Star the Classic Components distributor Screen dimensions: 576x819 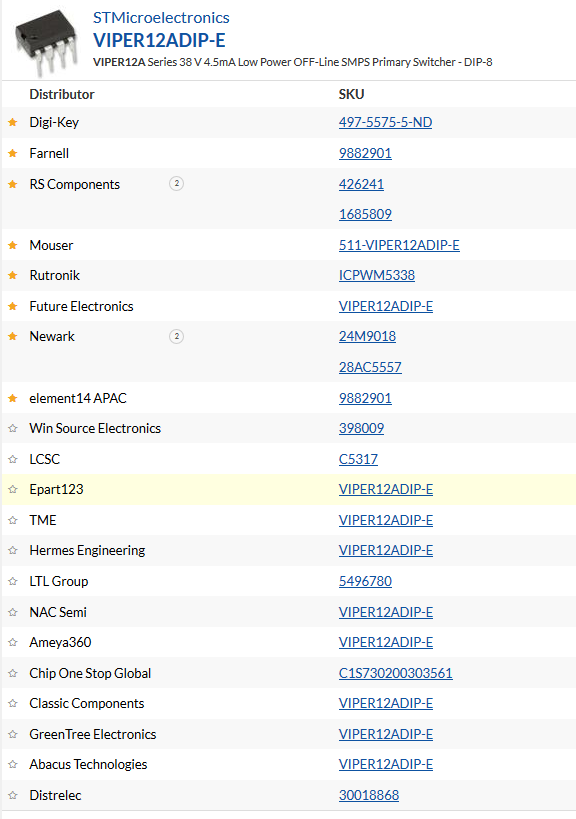tap(13, 704)
